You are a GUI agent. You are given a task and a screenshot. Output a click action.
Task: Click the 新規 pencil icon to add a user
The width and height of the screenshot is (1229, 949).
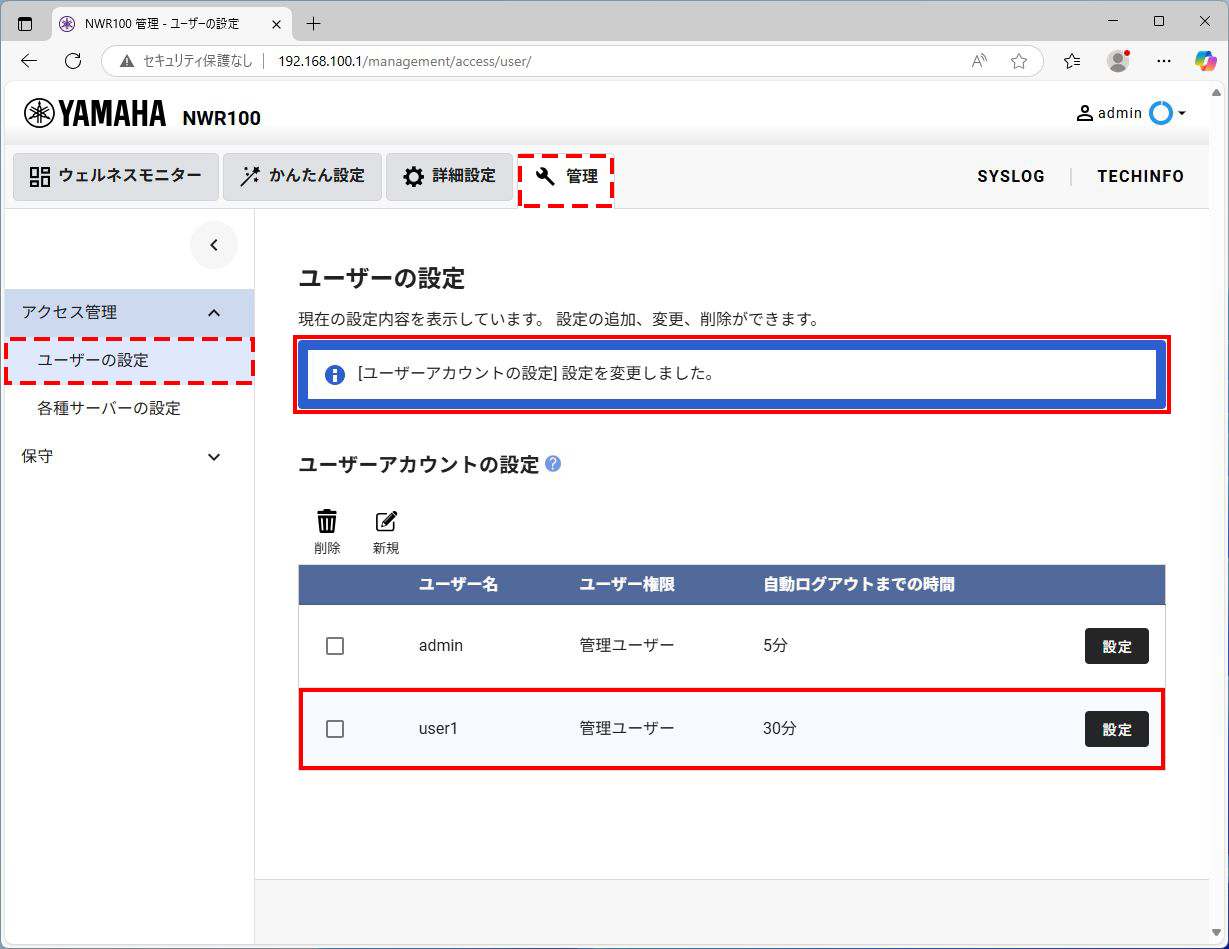pos(386,521)
